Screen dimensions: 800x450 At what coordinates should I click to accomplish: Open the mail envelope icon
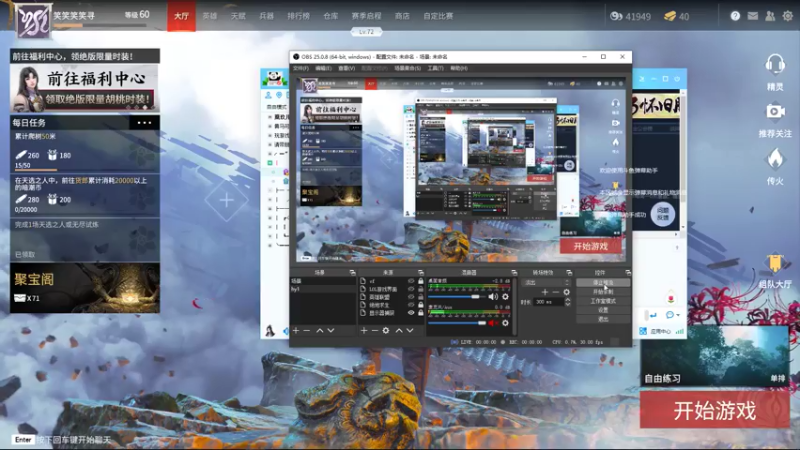[753, 16]
